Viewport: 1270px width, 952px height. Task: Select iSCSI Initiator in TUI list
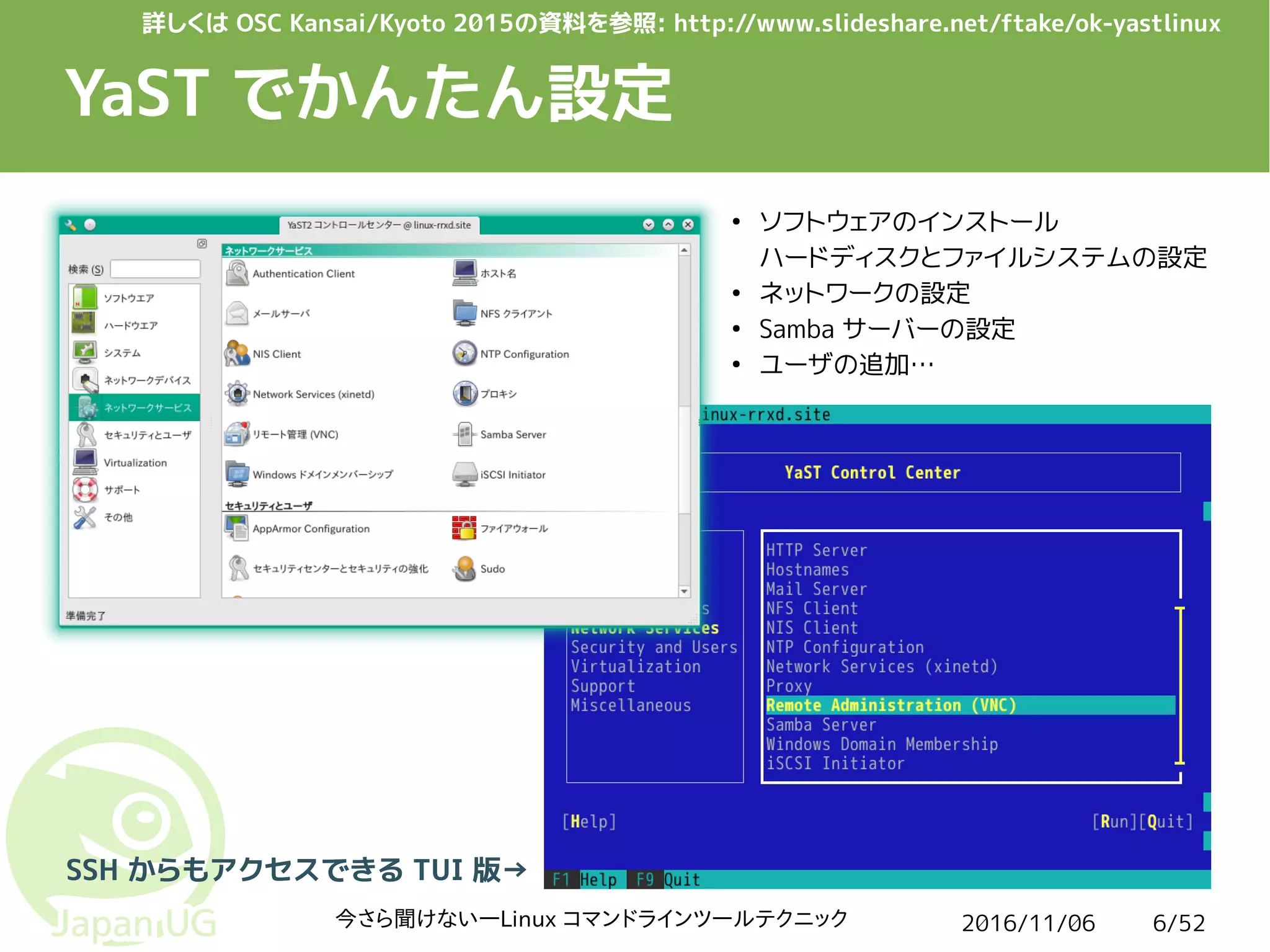tap(835, 763)
